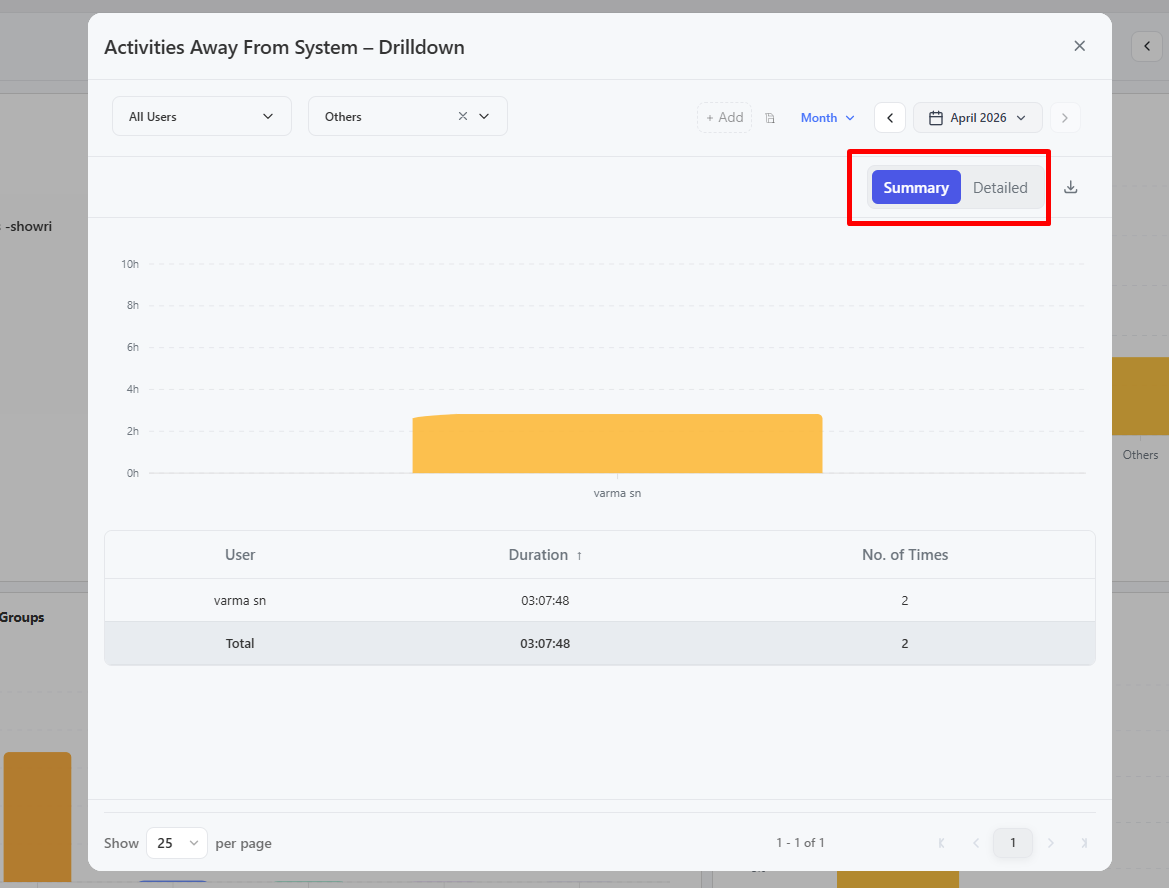Click the User column header

coord(240,555)
